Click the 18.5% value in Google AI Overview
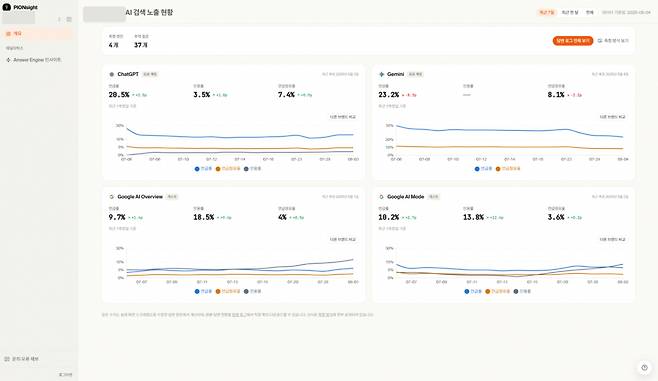 (x=204, y=217)
